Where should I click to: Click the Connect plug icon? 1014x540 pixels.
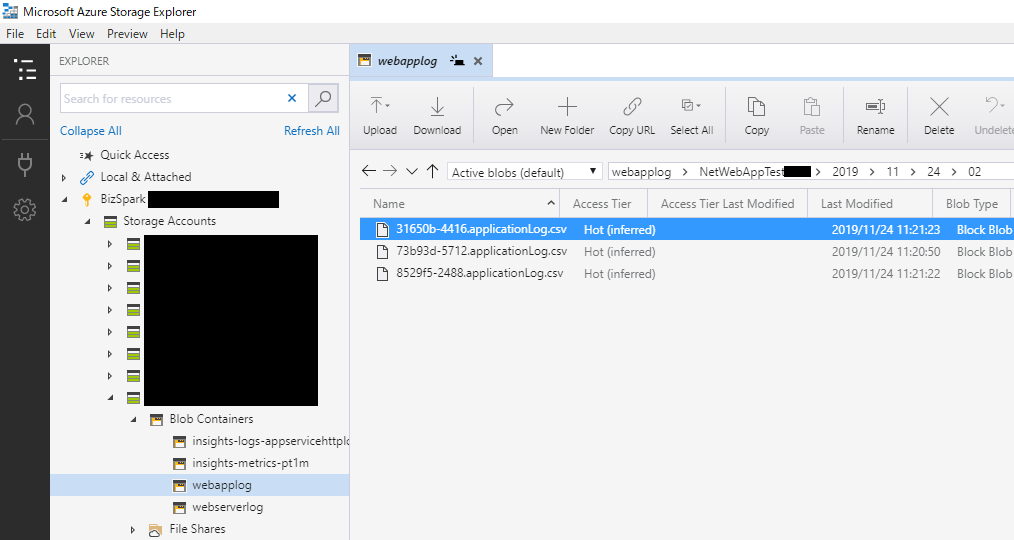coord(25,164)
